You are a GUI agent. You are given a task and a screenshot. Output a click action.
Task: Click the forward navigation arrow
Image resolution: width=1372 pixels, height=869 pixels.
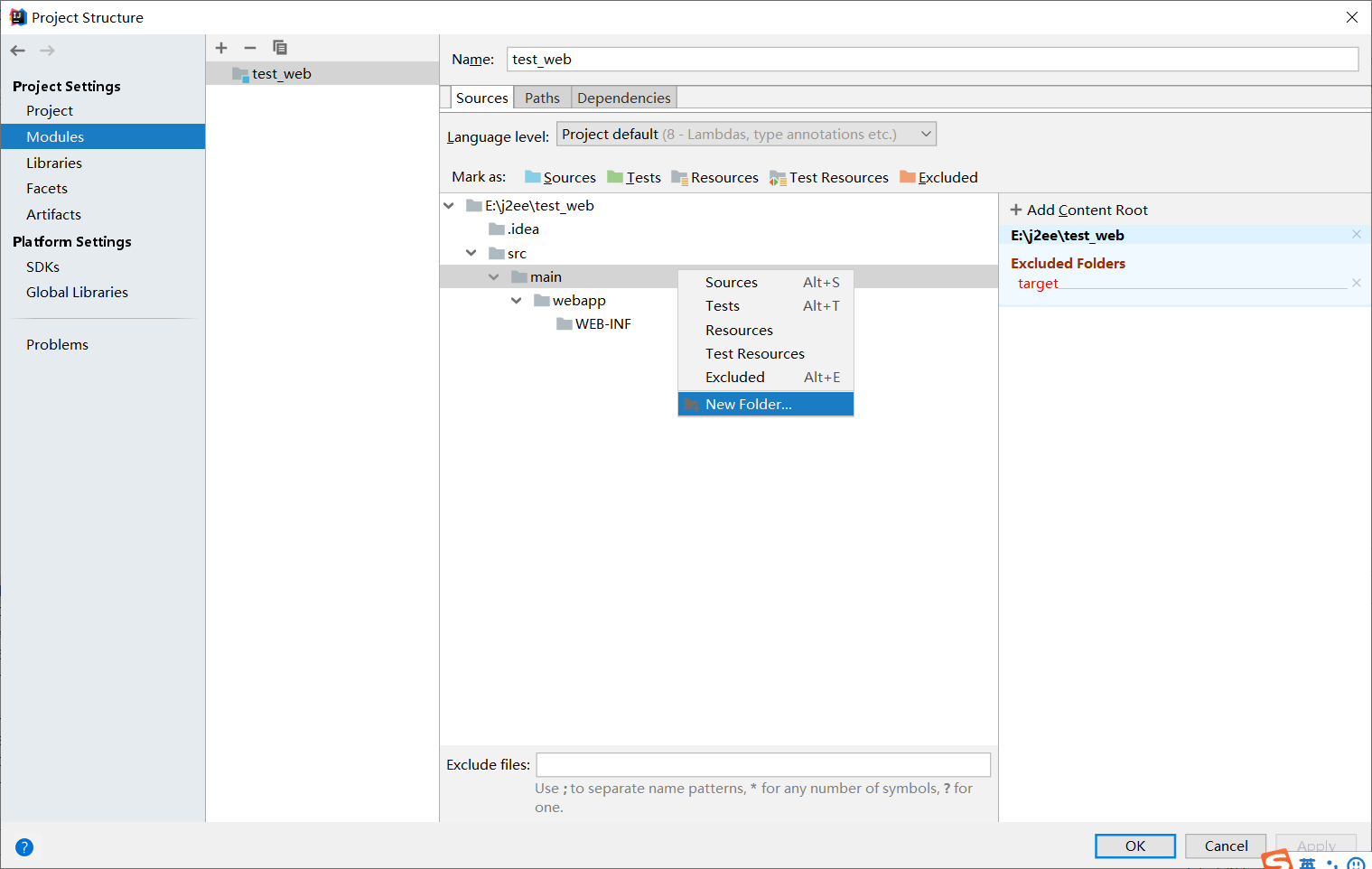pyautogui.click(x=47, y=51)
